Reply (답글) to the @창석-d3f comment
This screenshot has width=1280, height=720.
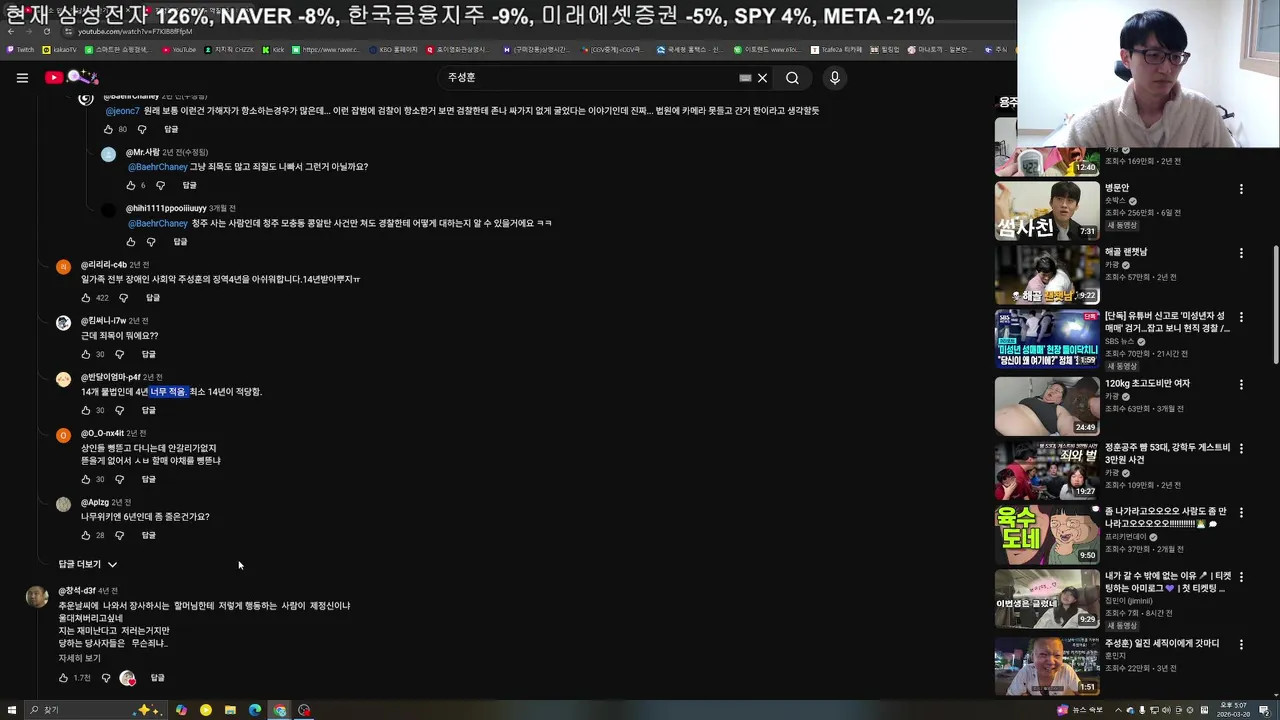pos(157,678)
